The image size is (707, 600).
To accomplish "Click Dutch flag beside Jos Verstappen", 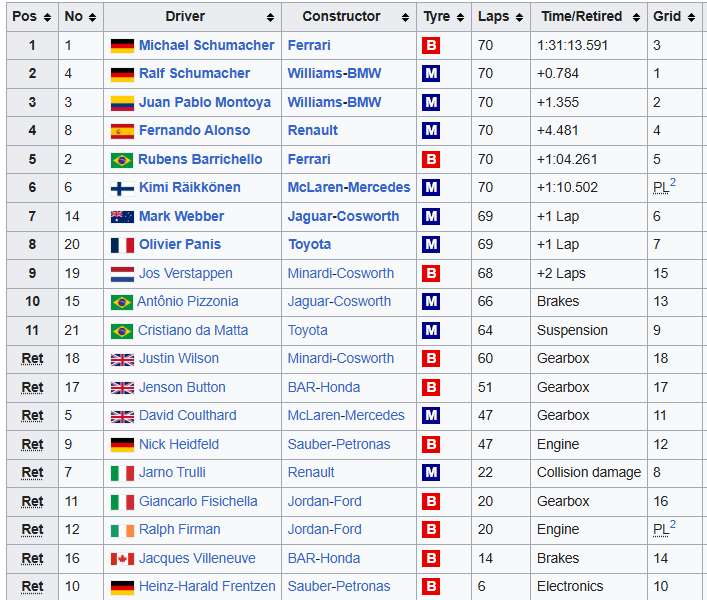I will (122, 274).
